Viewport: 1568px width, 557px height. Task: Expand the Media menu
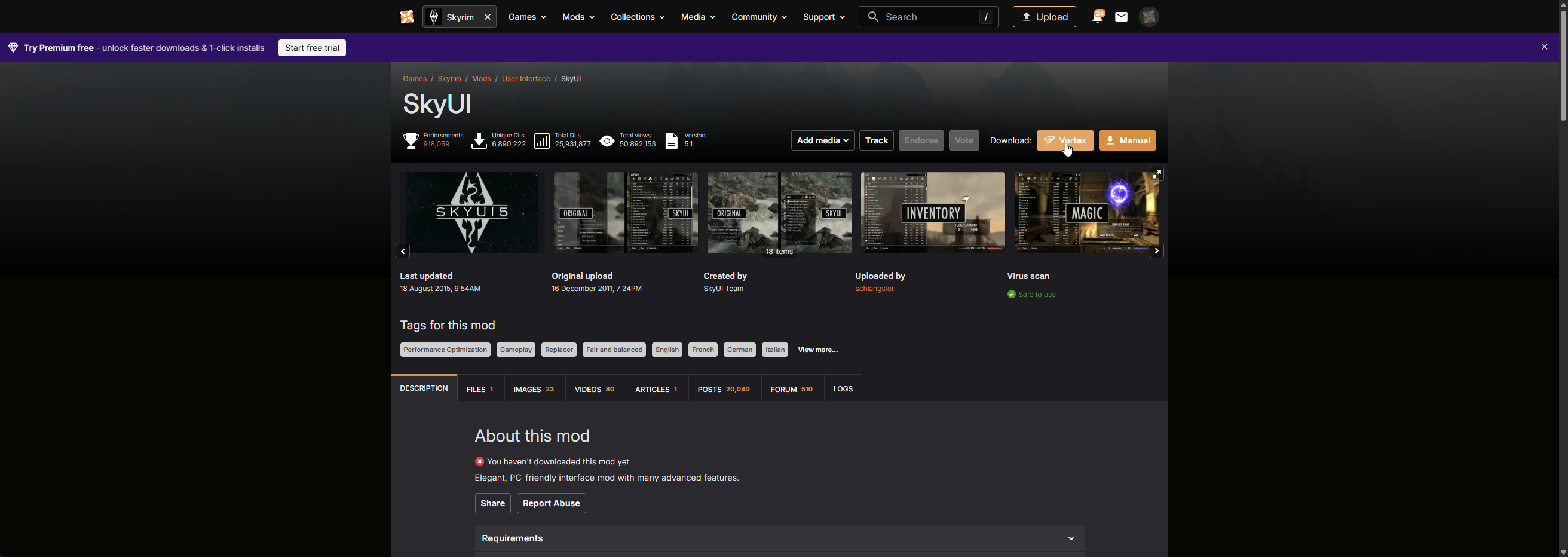pyautogui.click(x=697, y=17)
